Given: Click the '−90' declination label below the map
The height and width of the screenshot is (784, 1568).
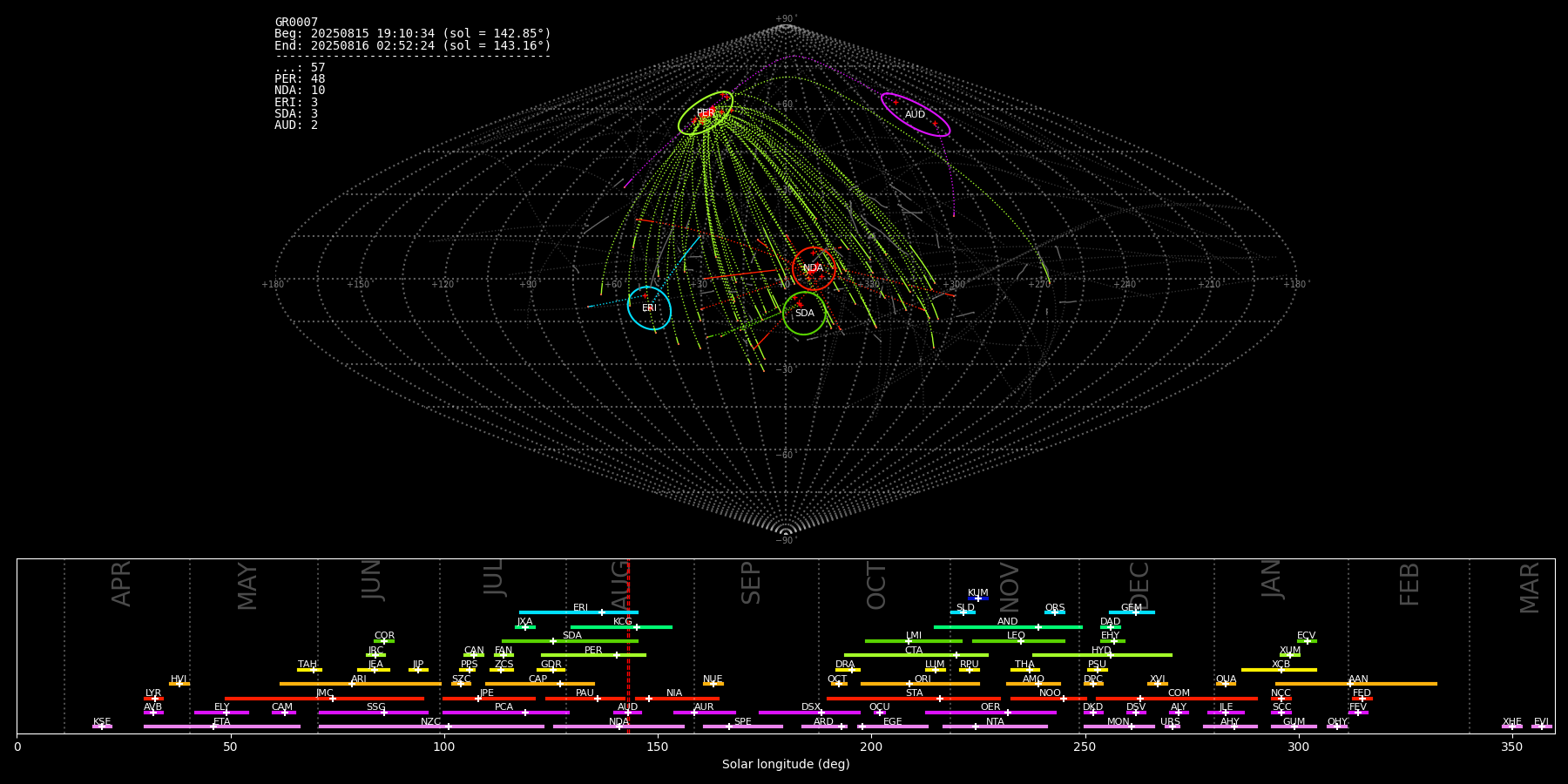Looking at the screenshot, I should 785,540.
